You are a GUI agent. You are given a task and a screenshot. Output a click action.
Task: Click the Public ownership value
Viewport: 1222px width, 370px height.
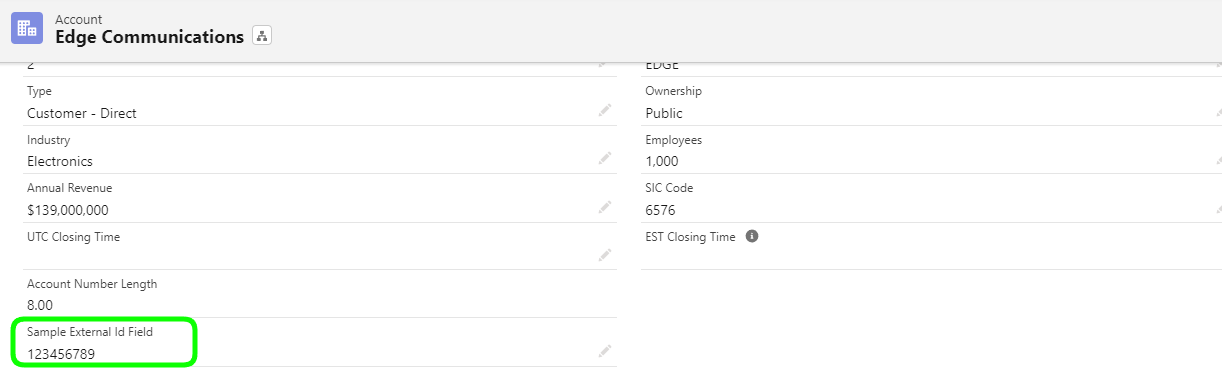pyautogui.click(x=664, y=113)
